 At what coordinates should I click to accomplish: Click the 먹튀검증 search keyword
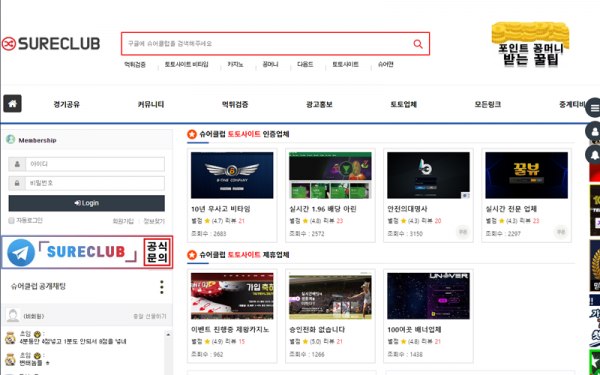(x=135, y=65)
